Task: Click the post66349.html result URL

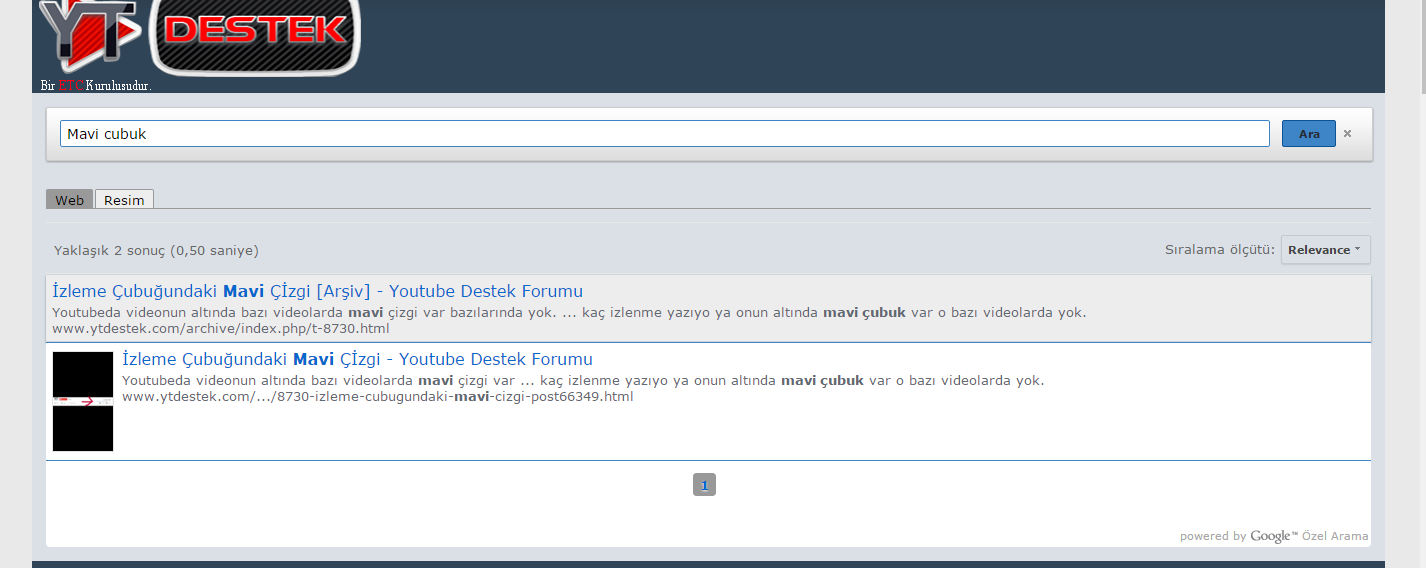Action: coord(377,397)
